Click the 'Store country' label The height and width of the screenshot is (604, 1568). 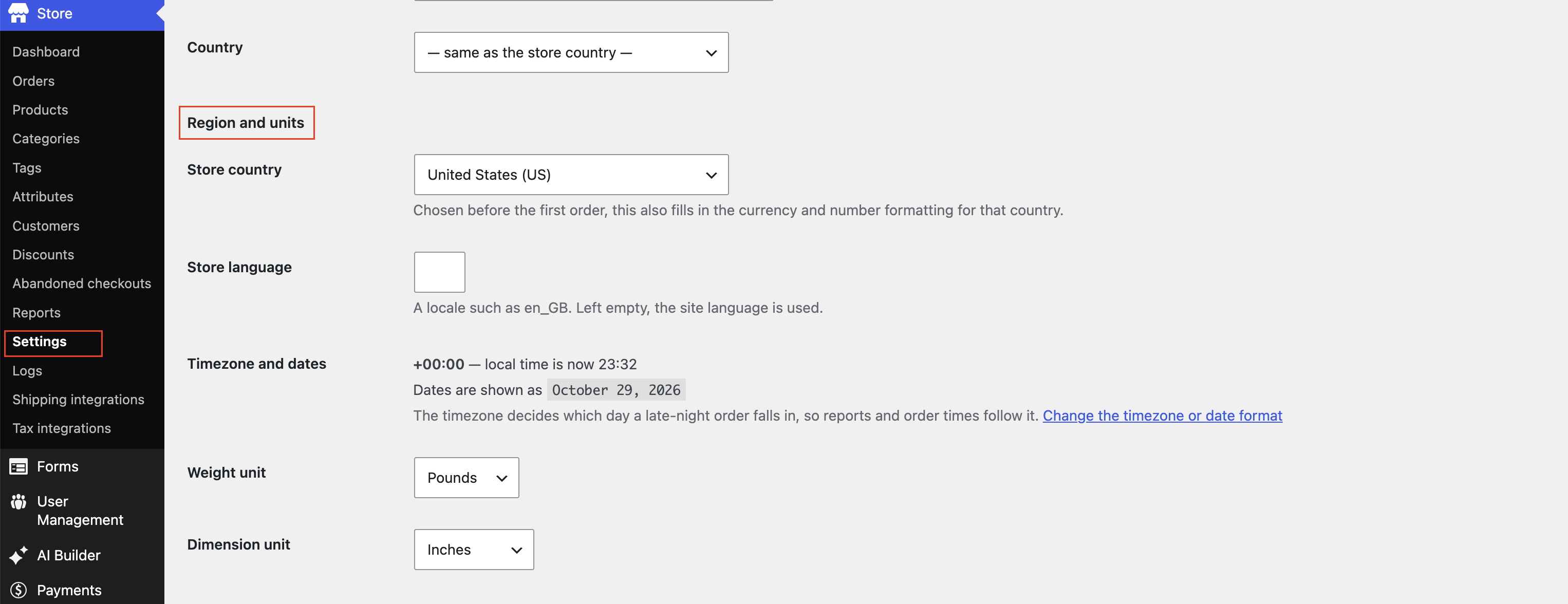coord(234,169)
